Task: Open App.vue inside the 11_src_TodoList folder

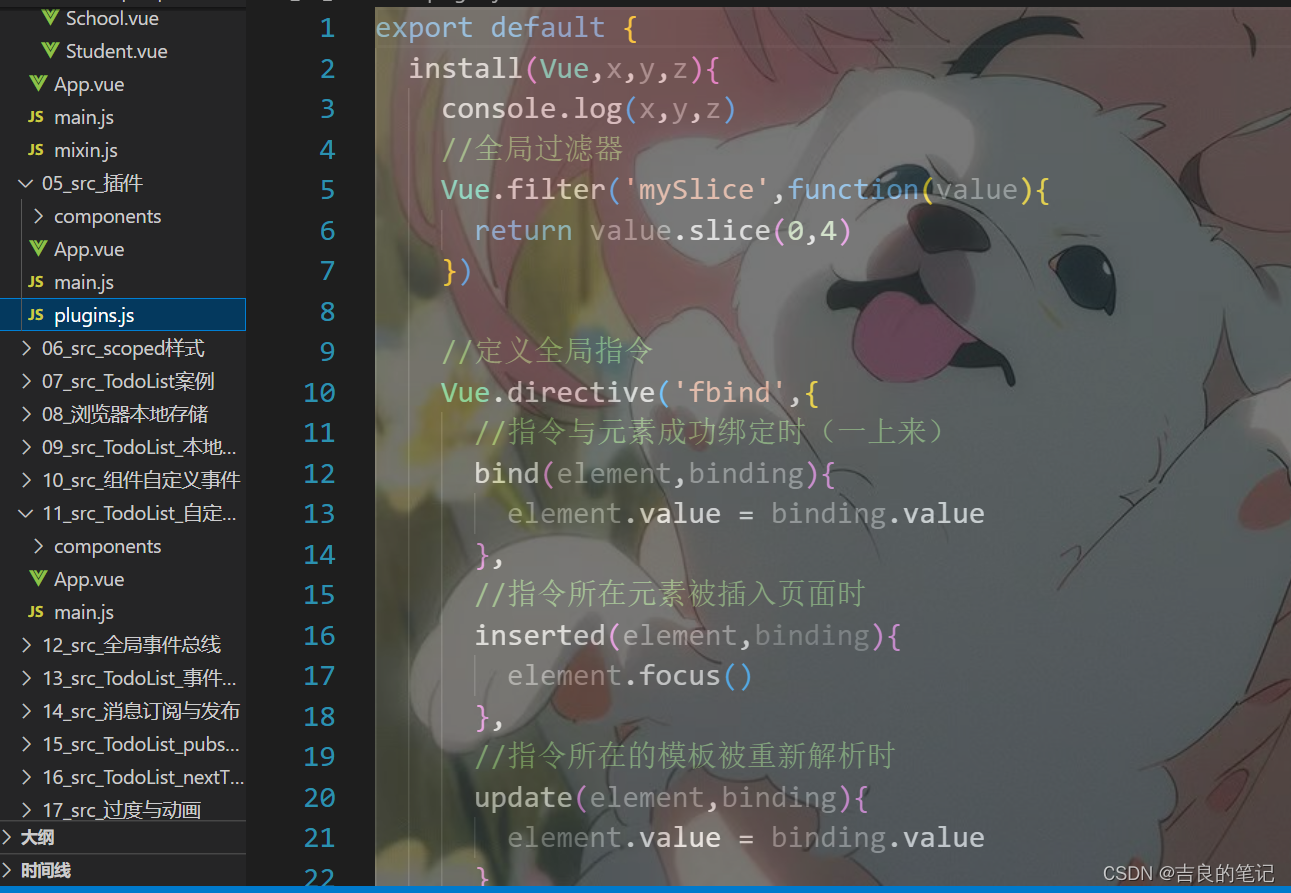Action: (89, 579)
